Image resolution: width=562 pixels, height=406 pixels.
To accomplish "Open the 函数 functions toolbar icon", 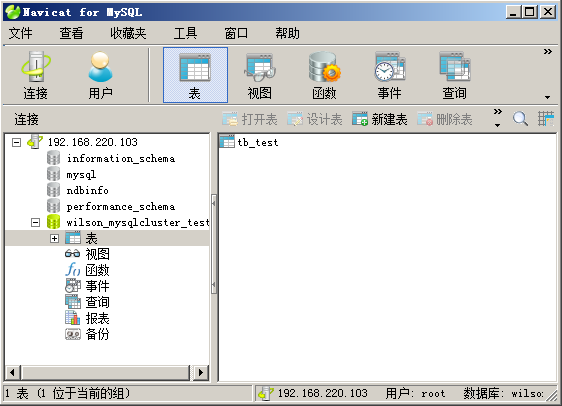I will click(x=324, y=75).
